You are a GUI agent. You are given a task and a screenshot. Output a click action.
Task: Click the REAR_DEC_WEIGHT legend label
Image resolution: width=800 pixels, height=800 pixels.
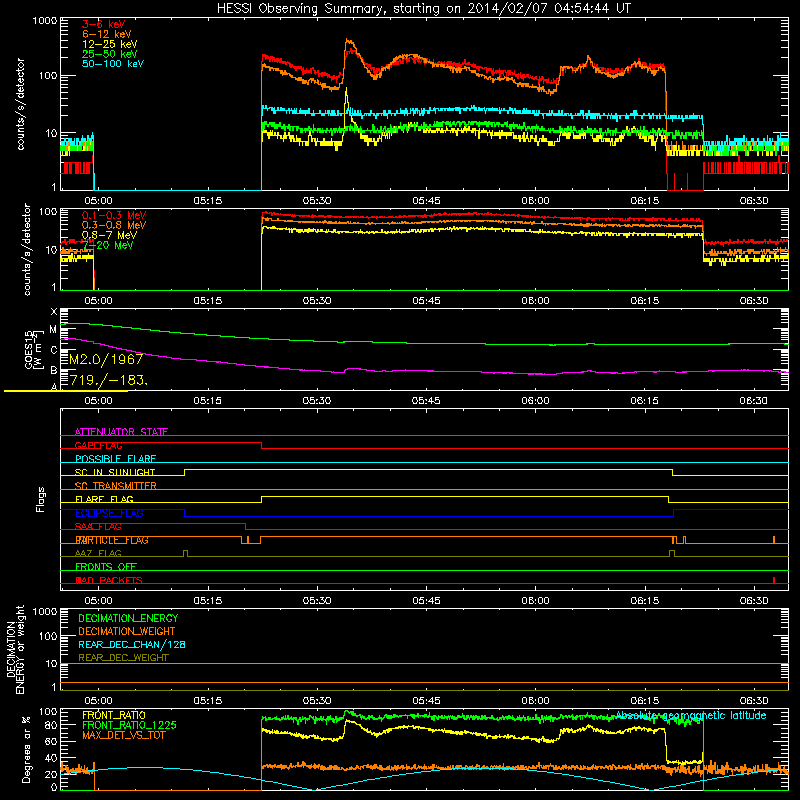point(123,658)
